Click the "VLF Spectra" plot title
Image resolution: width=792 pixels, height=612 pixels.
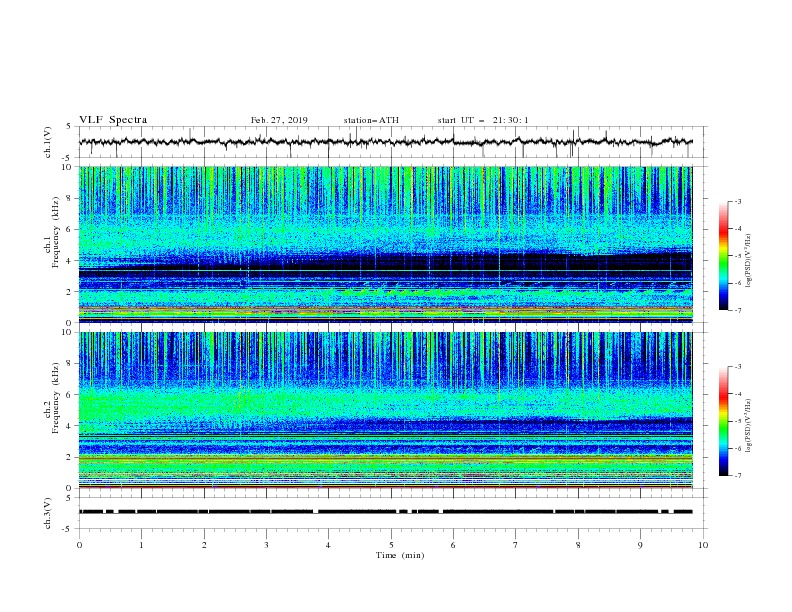(x=113, y=120)
